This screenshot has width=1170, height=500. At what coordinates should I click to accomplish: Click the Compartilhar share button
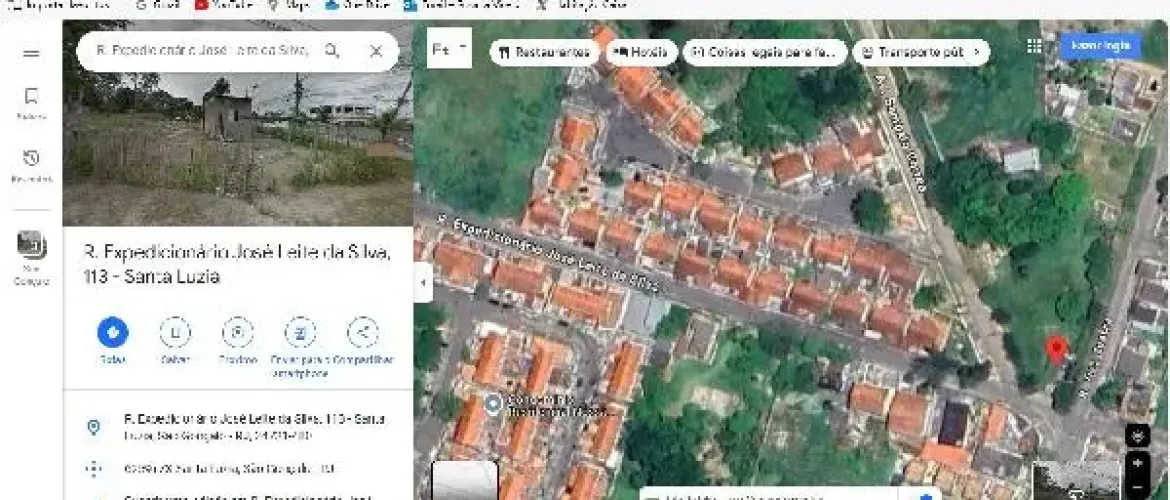[362, 333]
